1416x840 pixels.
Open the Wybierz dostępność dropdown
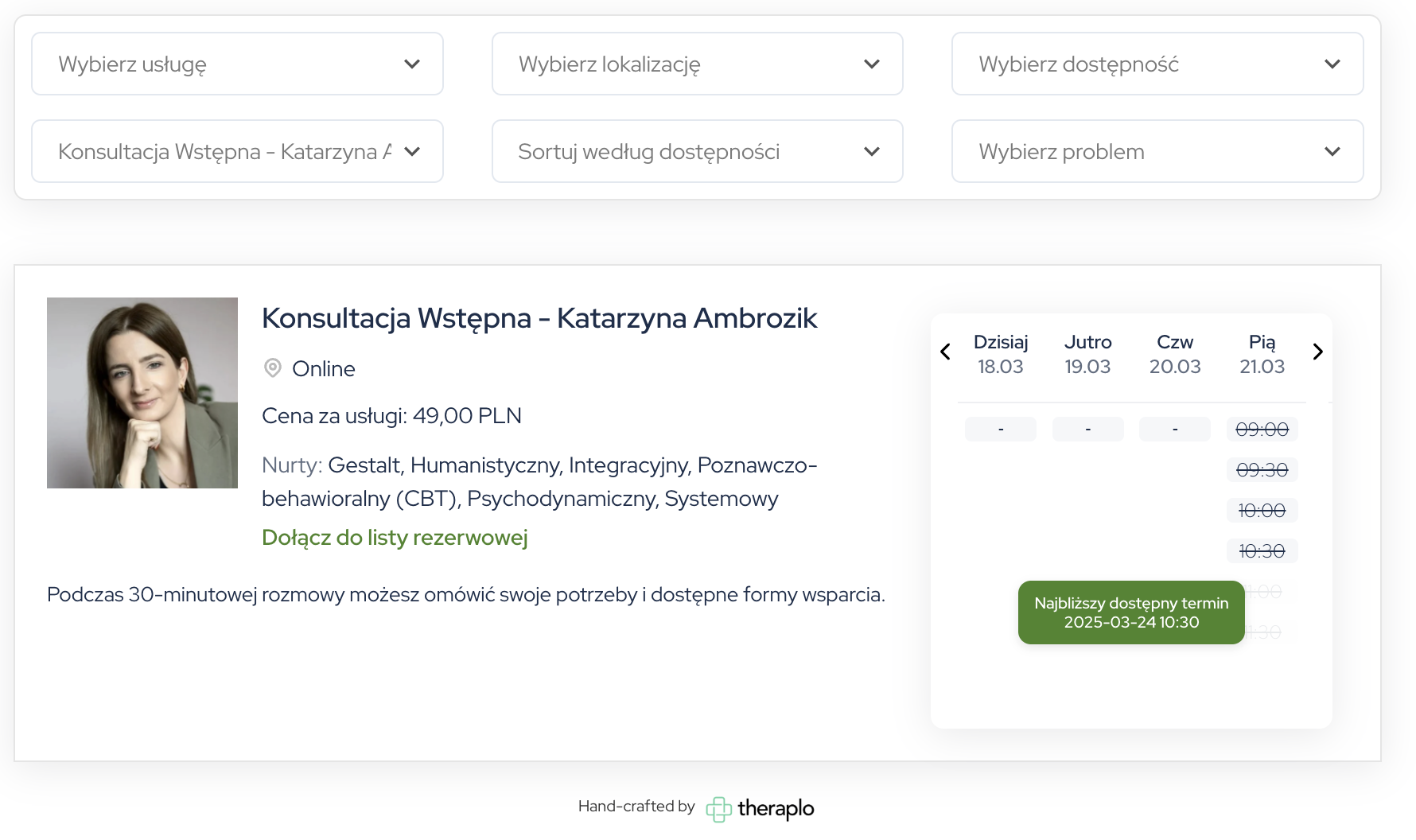1157,64
